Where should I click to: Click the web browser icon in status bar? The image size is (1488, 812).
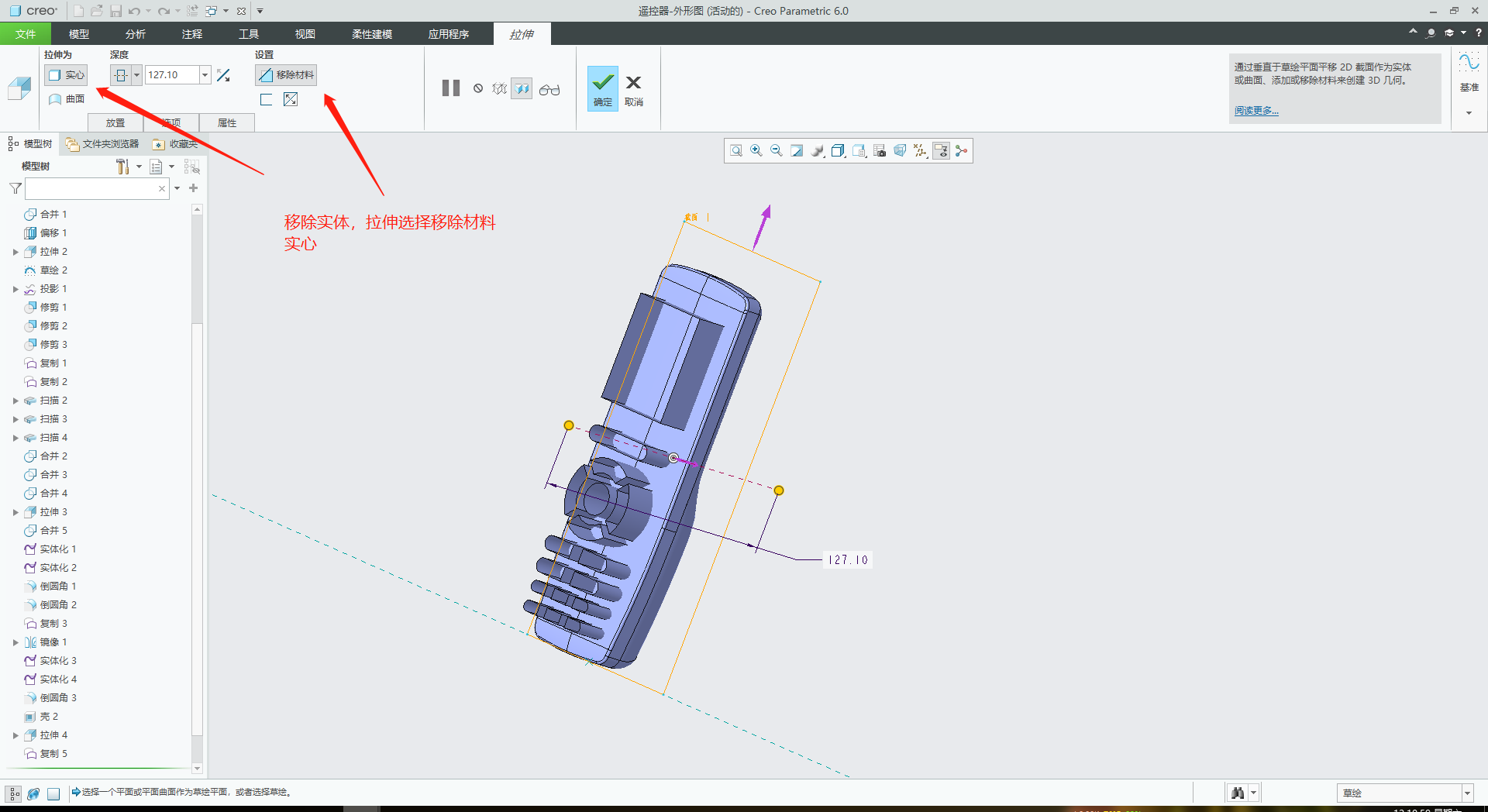[33, 793]
